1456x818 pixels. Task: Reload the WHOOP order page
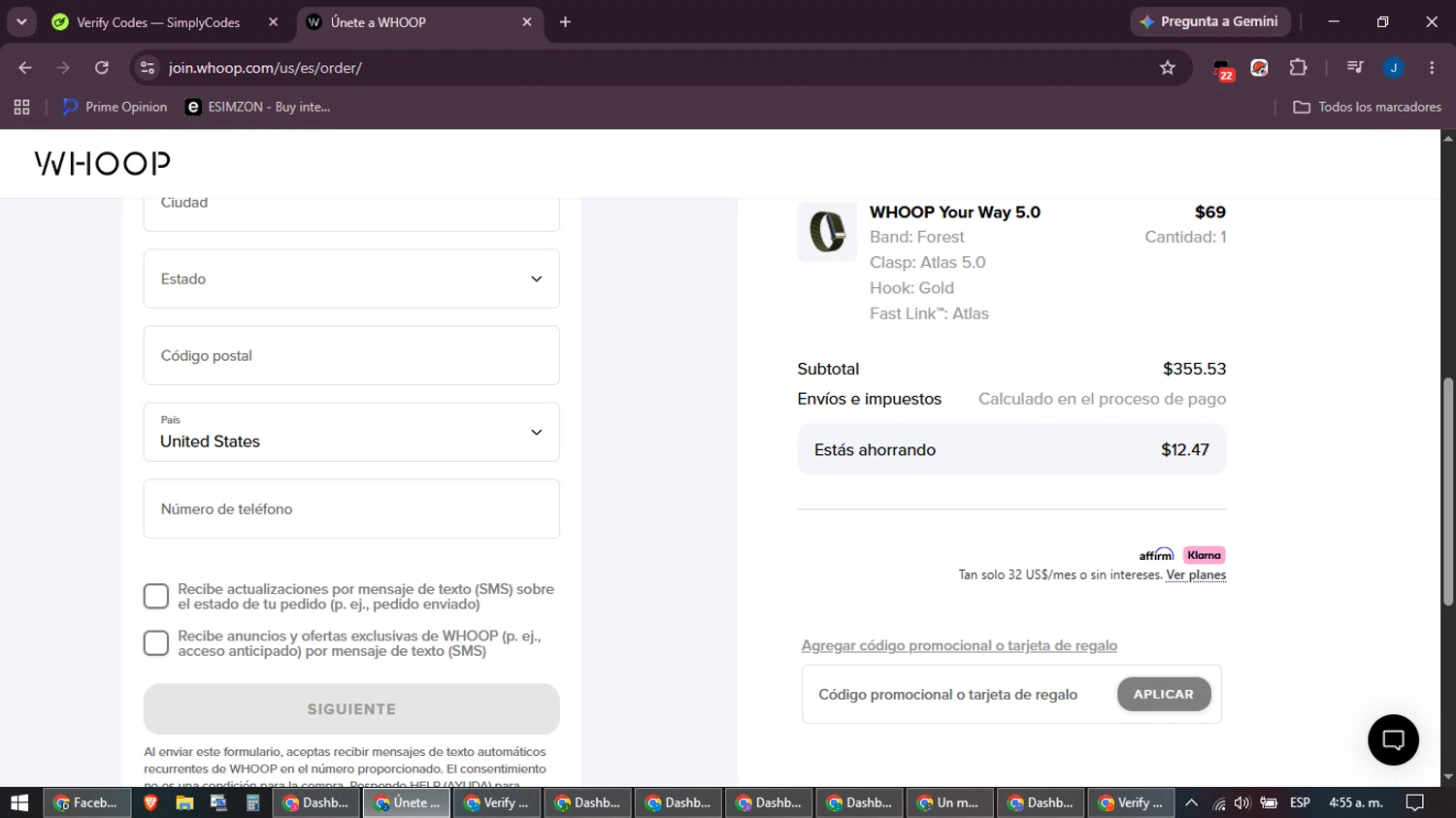click(x=102, y=68)
